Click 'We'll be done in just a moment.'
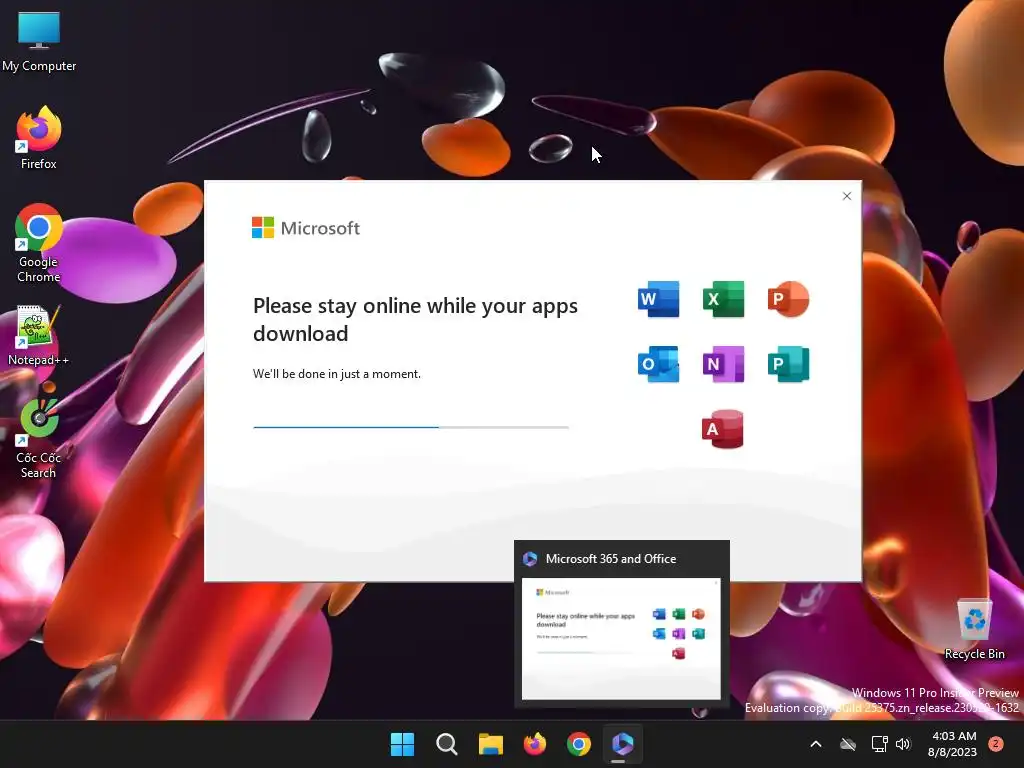The image size is (1024, 768). tap(337, 374)
